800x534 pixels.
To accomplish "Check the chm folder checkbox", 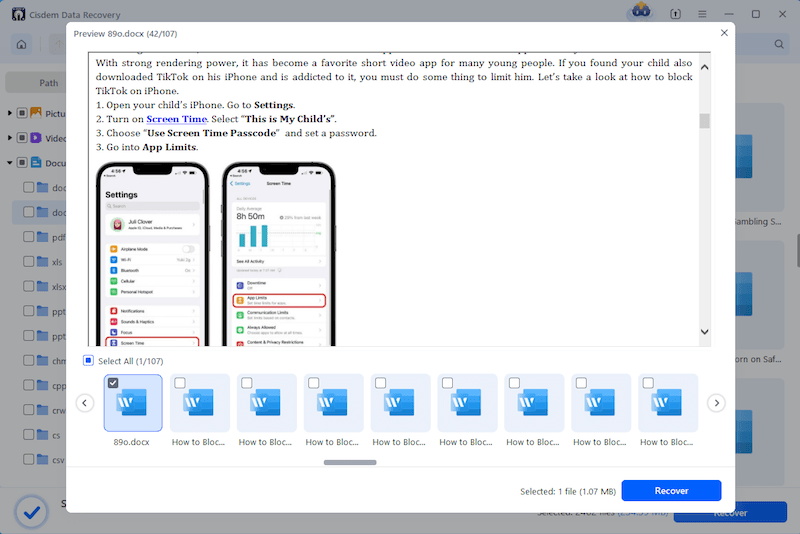I will pyautogui.click(x=29, y=361).
